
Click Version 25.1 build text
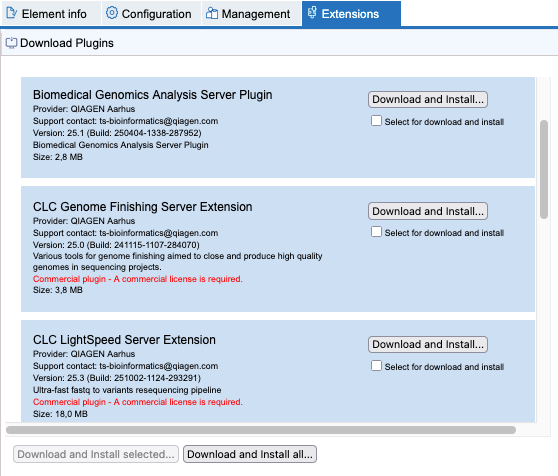[x=117, y=133]
